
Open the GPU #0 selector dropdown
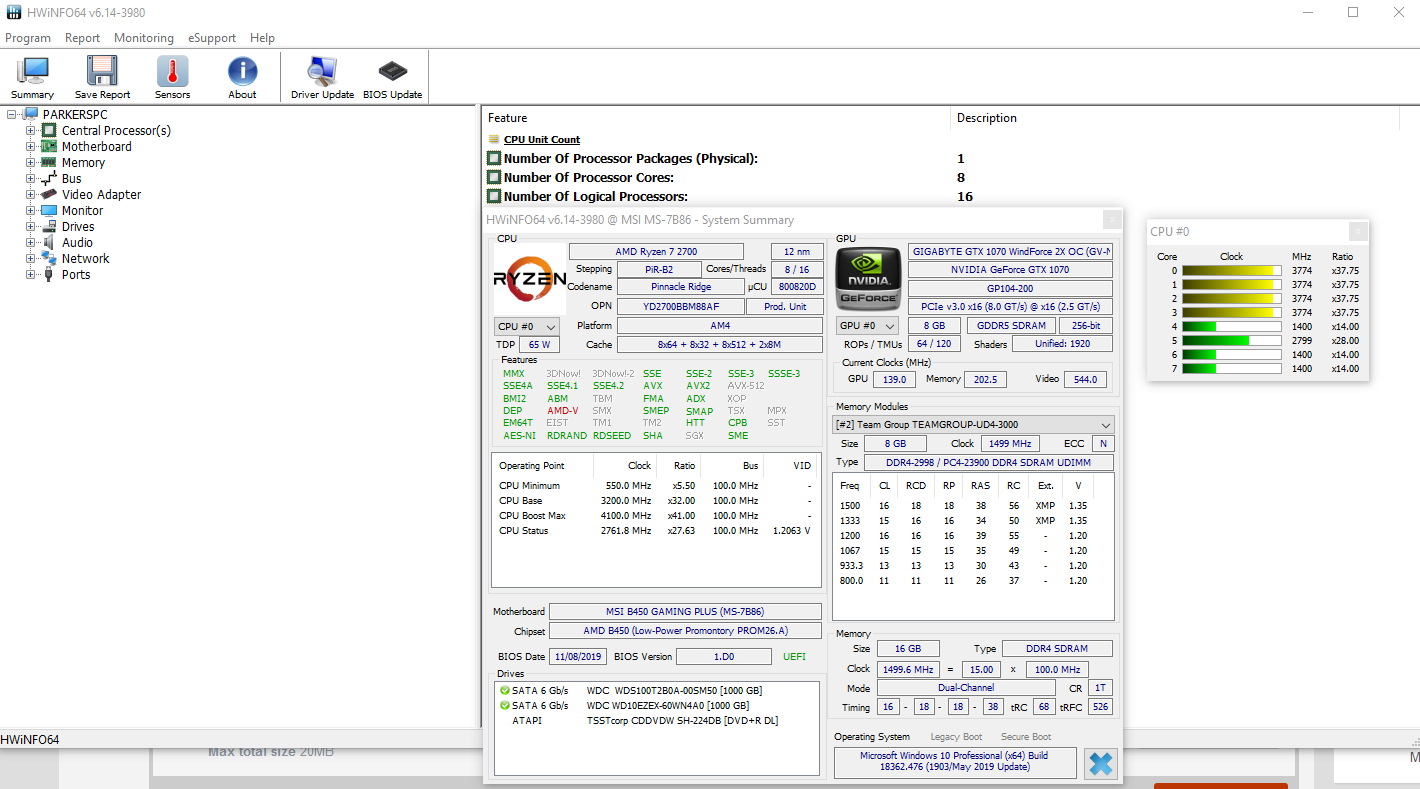[867, 326]
